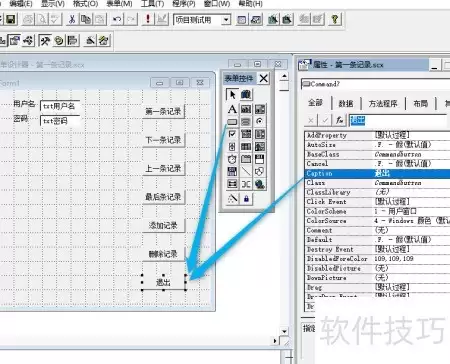
Task: Click the txt用户名 text box
Action: pyautogui.click(x=60, y=106)
